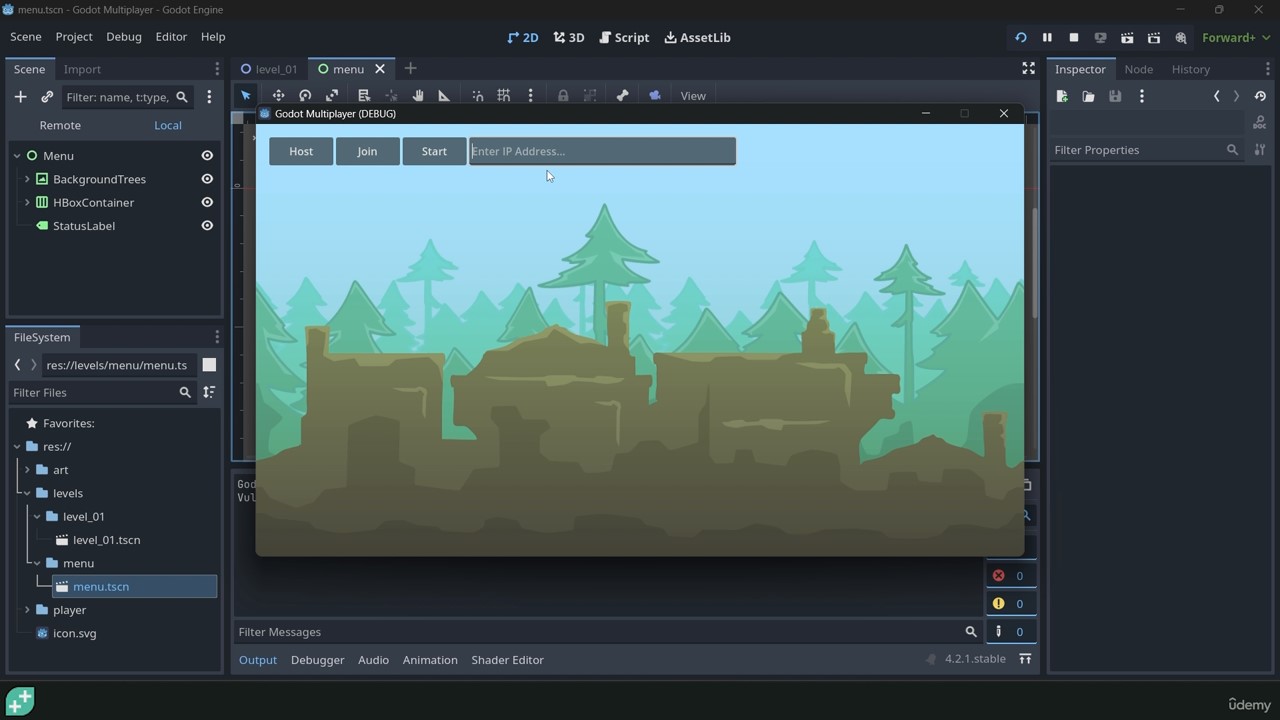Create new resource in Inspector
1280x720 pixels.
pos(1062,96)
